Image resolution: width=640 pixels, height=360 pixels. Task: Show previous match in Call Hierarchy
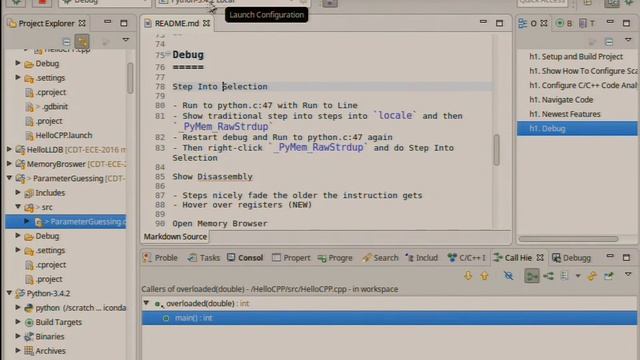[484, 276]
